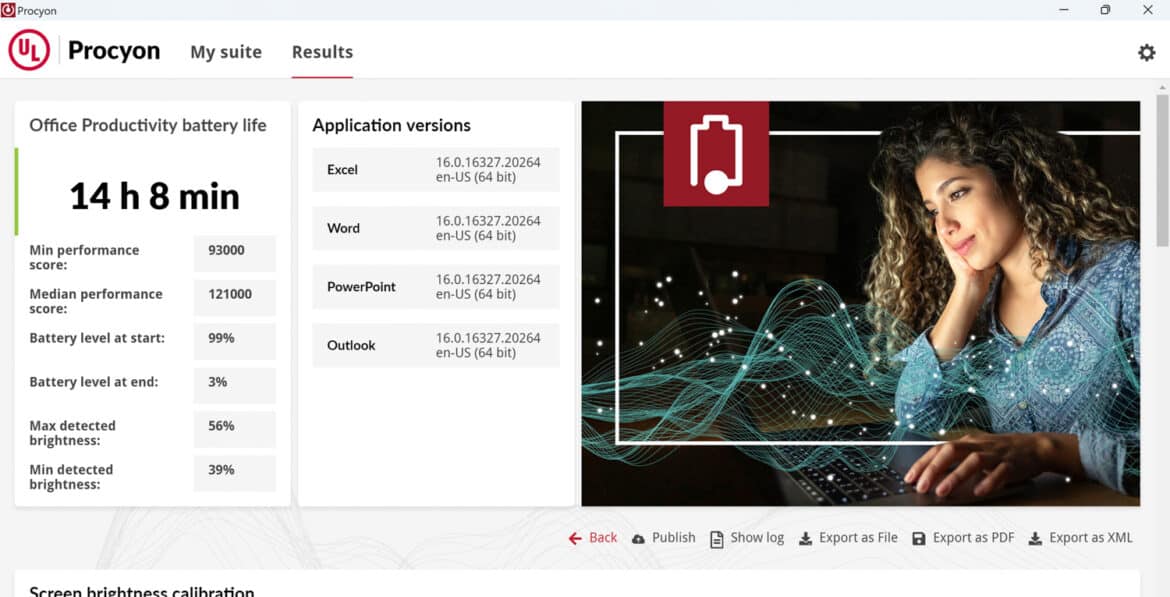The height and width of the screenshot is (597, 1170).
Task: Click the Publish cloud upload icon
Action: [x=638, y=538]
